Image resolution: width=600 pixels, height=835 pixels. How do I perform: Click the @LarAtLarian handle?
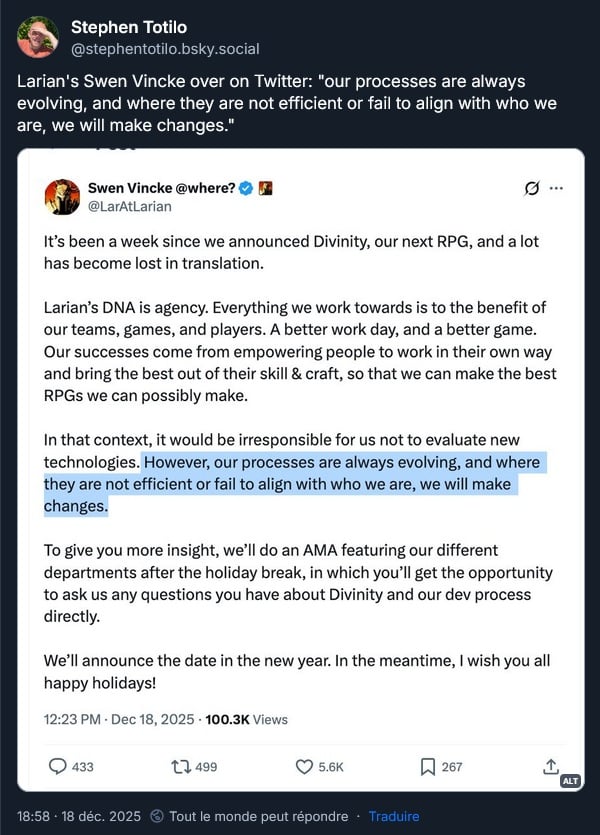(x=129, y=206)
